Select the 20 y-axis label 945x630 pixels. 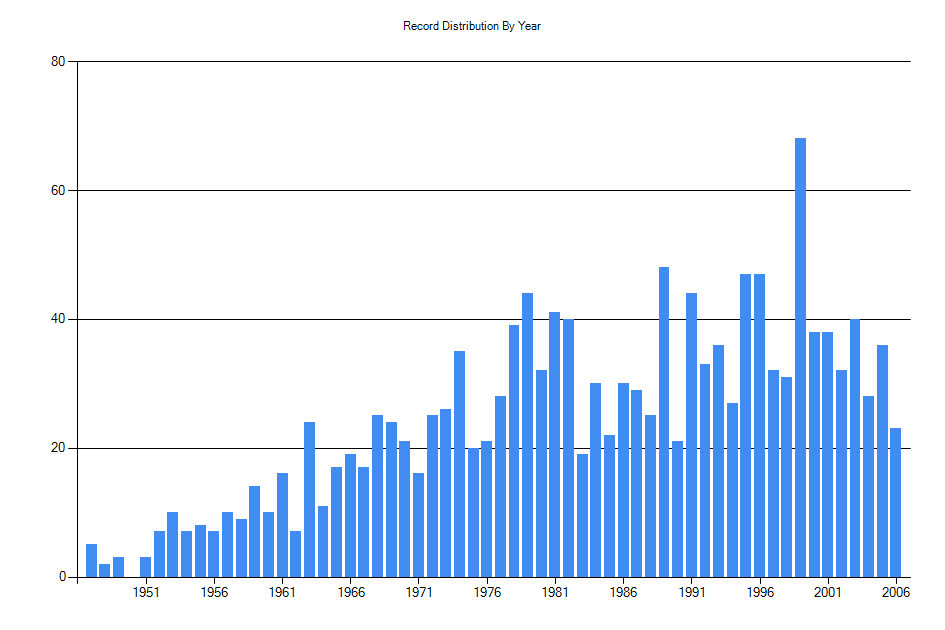click(x=58, y=449)
